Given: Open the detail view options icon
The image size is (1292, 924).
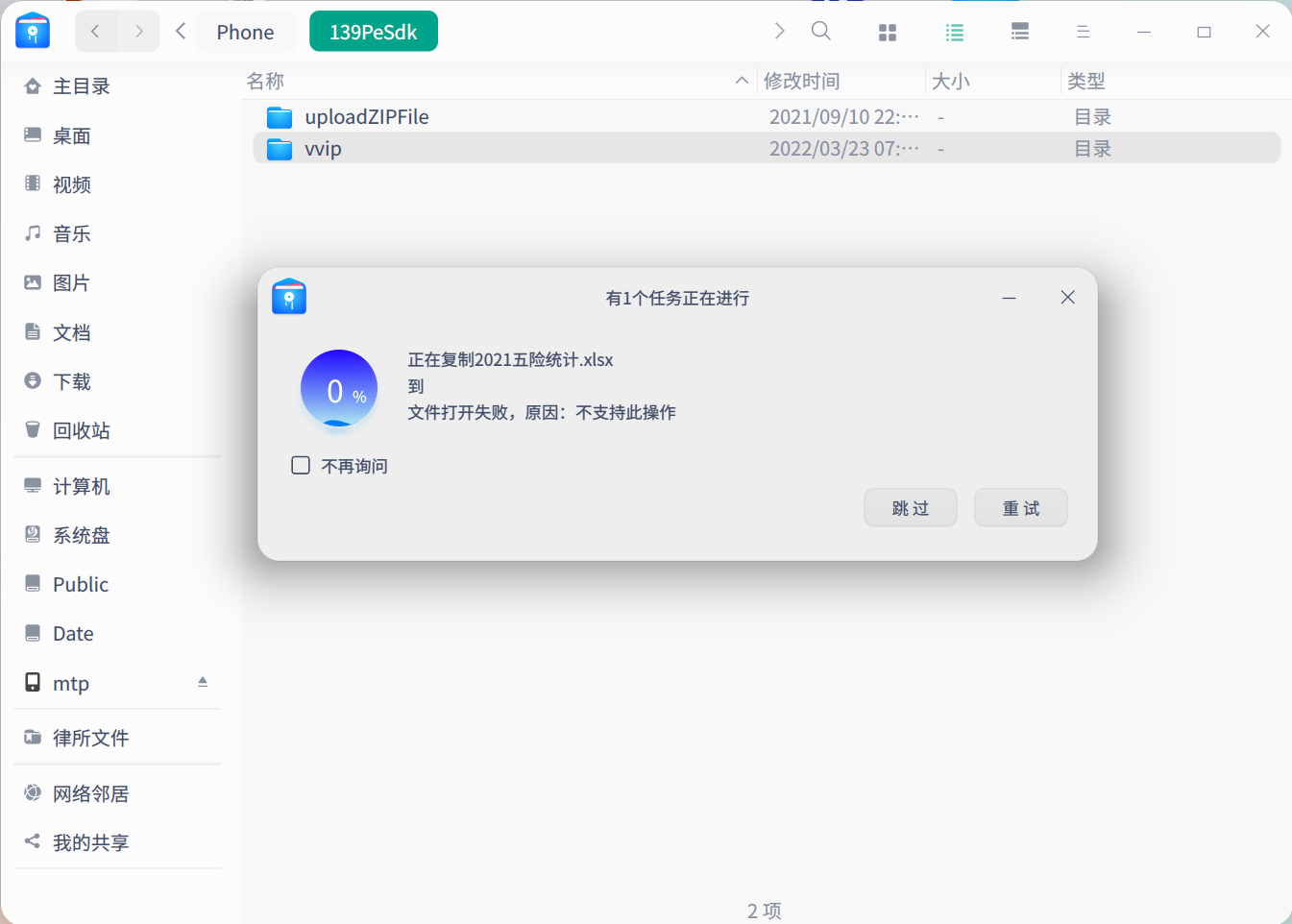Looking at the screenshot, I should coord(1020,33).
